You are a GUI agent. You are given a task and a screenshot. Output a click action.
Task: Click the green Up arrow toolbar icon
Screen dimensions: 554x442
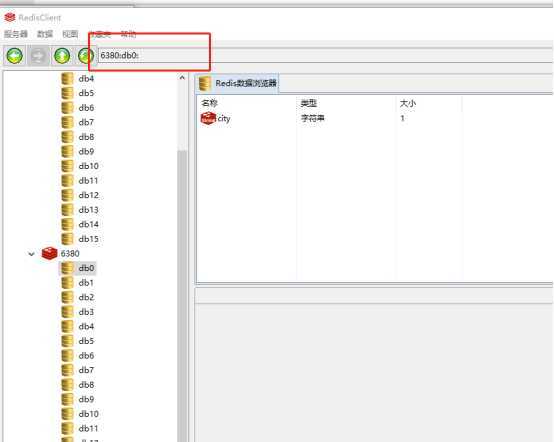point(62,56)
